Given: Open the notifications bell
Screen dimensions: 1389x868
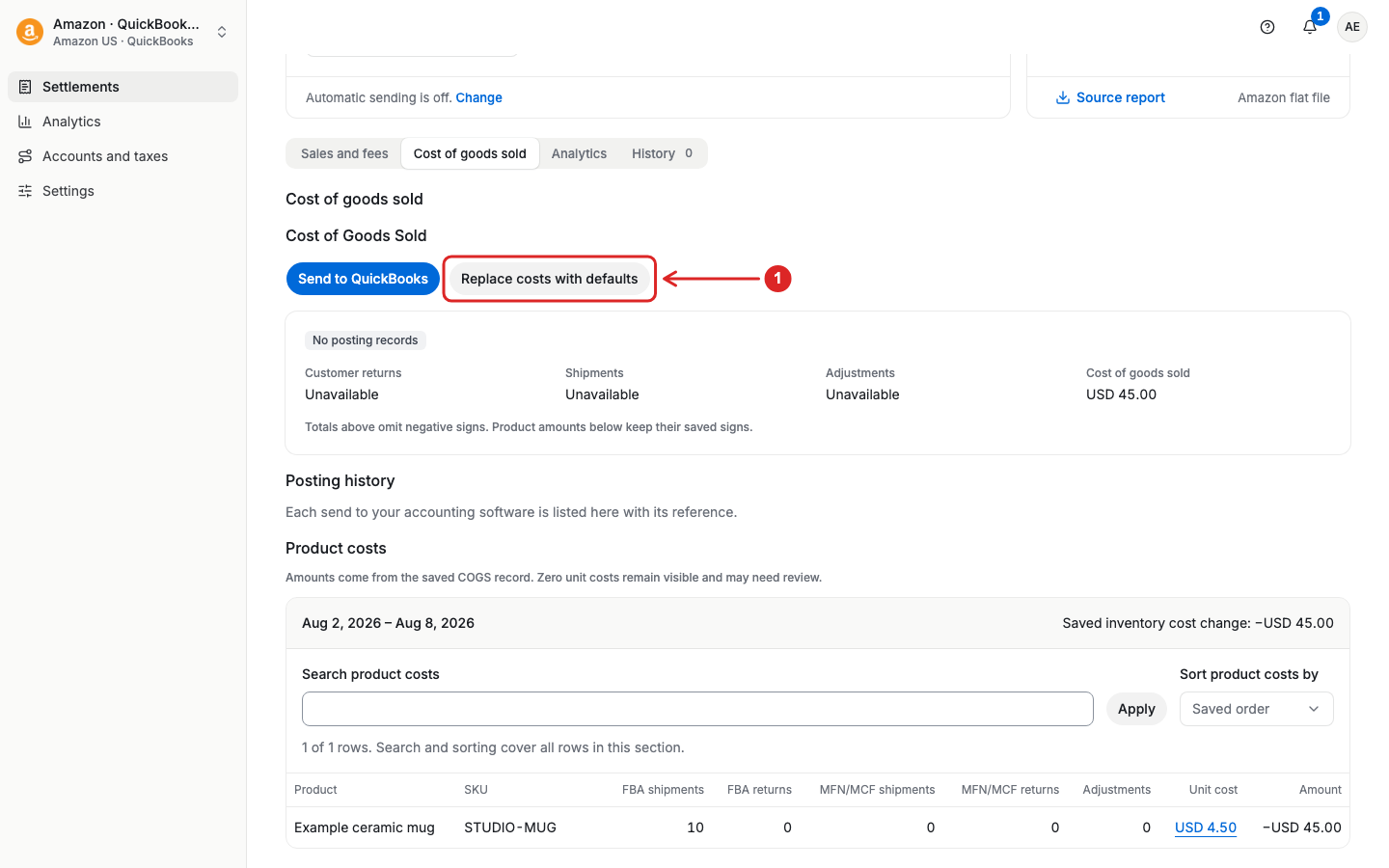Looking at the screenshot, I should pos(1310,27).
